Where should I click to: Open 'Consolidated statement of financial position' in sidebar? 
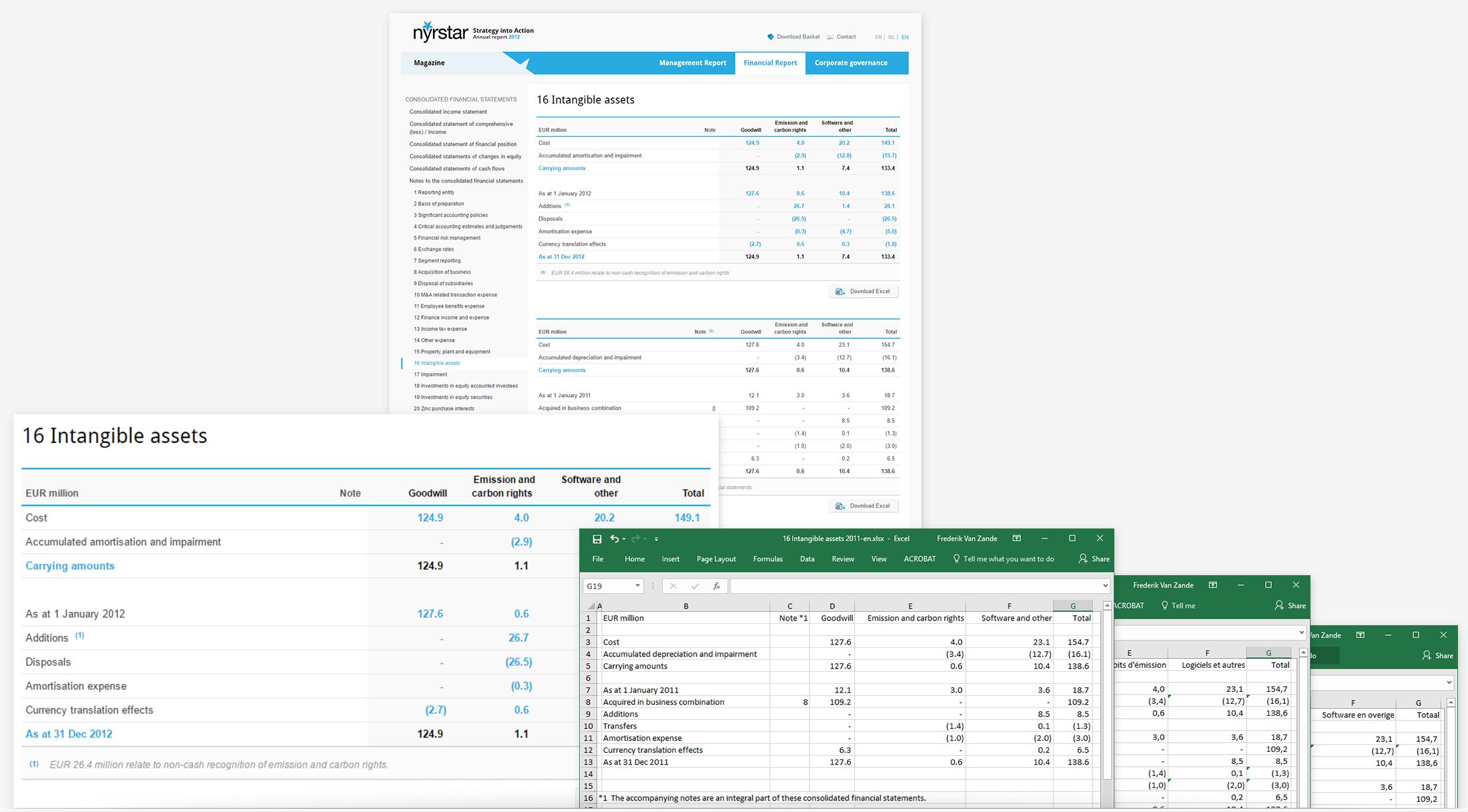tap(462, 144)
